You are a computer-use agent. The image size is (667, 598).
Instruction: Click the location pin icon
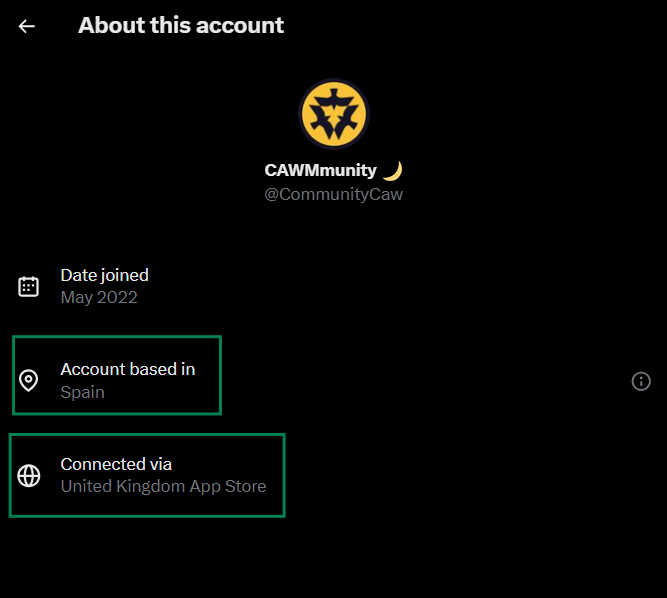(x=29, y=381)
